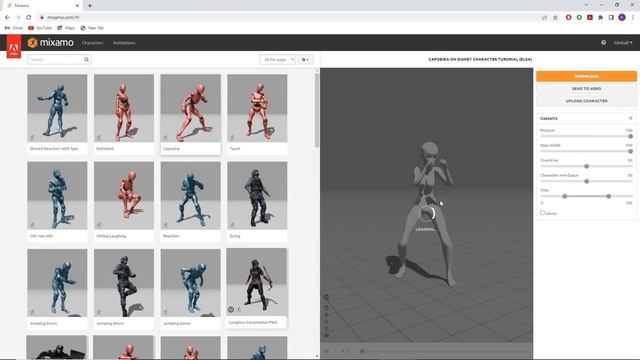Click the bookmark star icon
Viewport: 640px width, 360px height.
pos(555,18)
